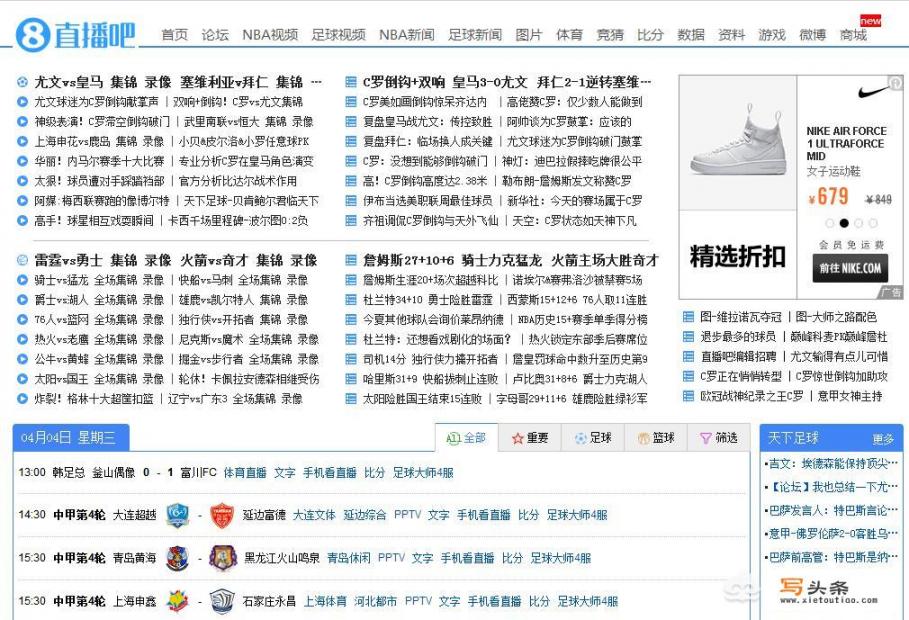Select the second carousel dot in Nike ad

844,223
